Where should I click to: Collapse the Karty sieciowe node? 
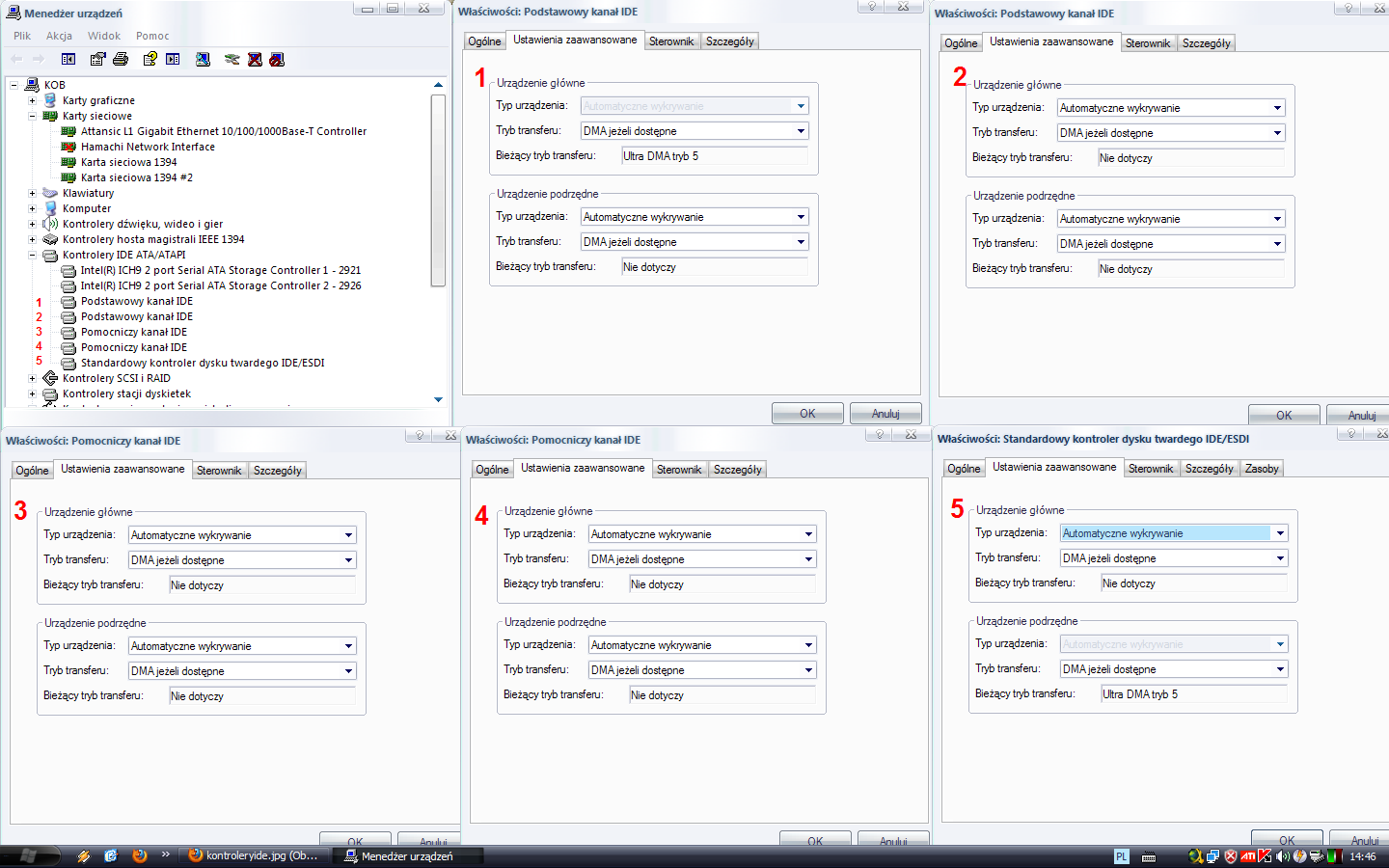(32, 116)
